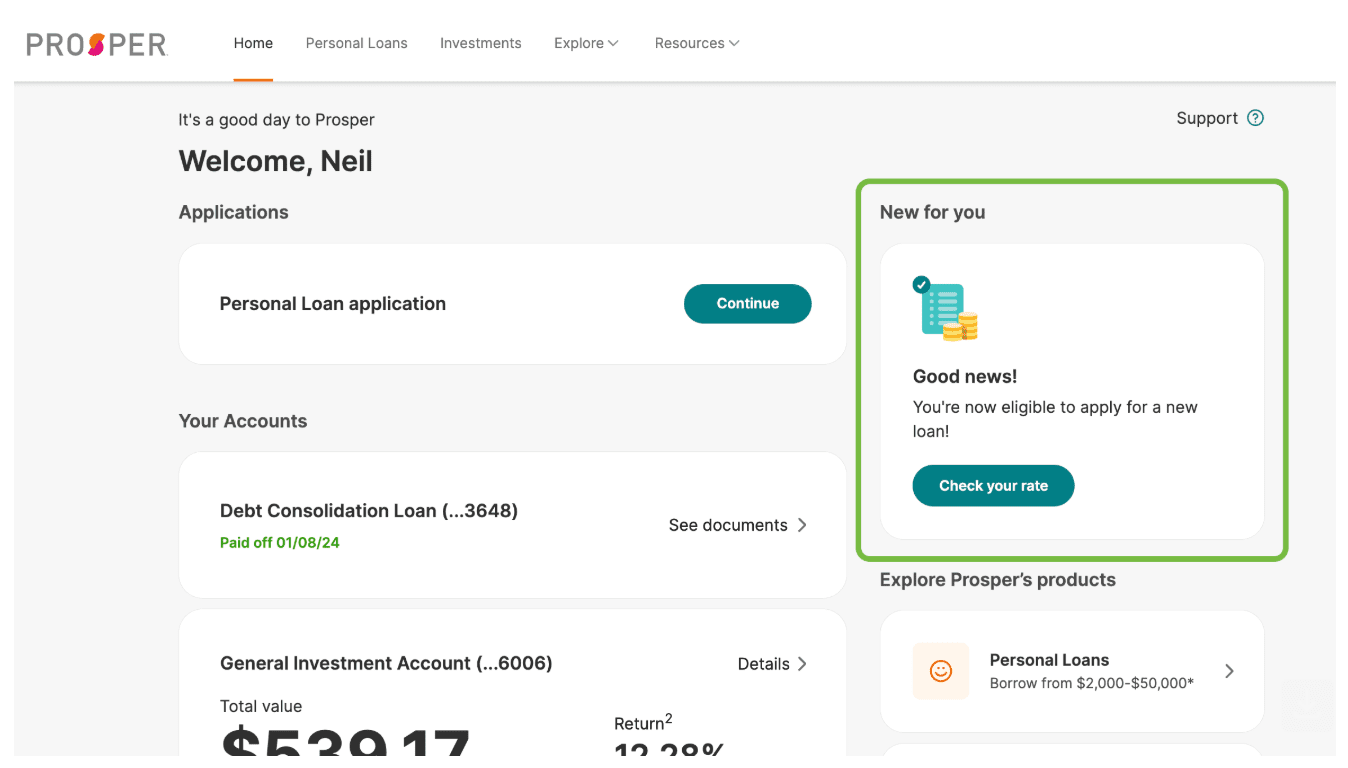Expand the Explore dropdown menu
The height and width of the screenshot is (768, 1348).
tap(586, 43)
